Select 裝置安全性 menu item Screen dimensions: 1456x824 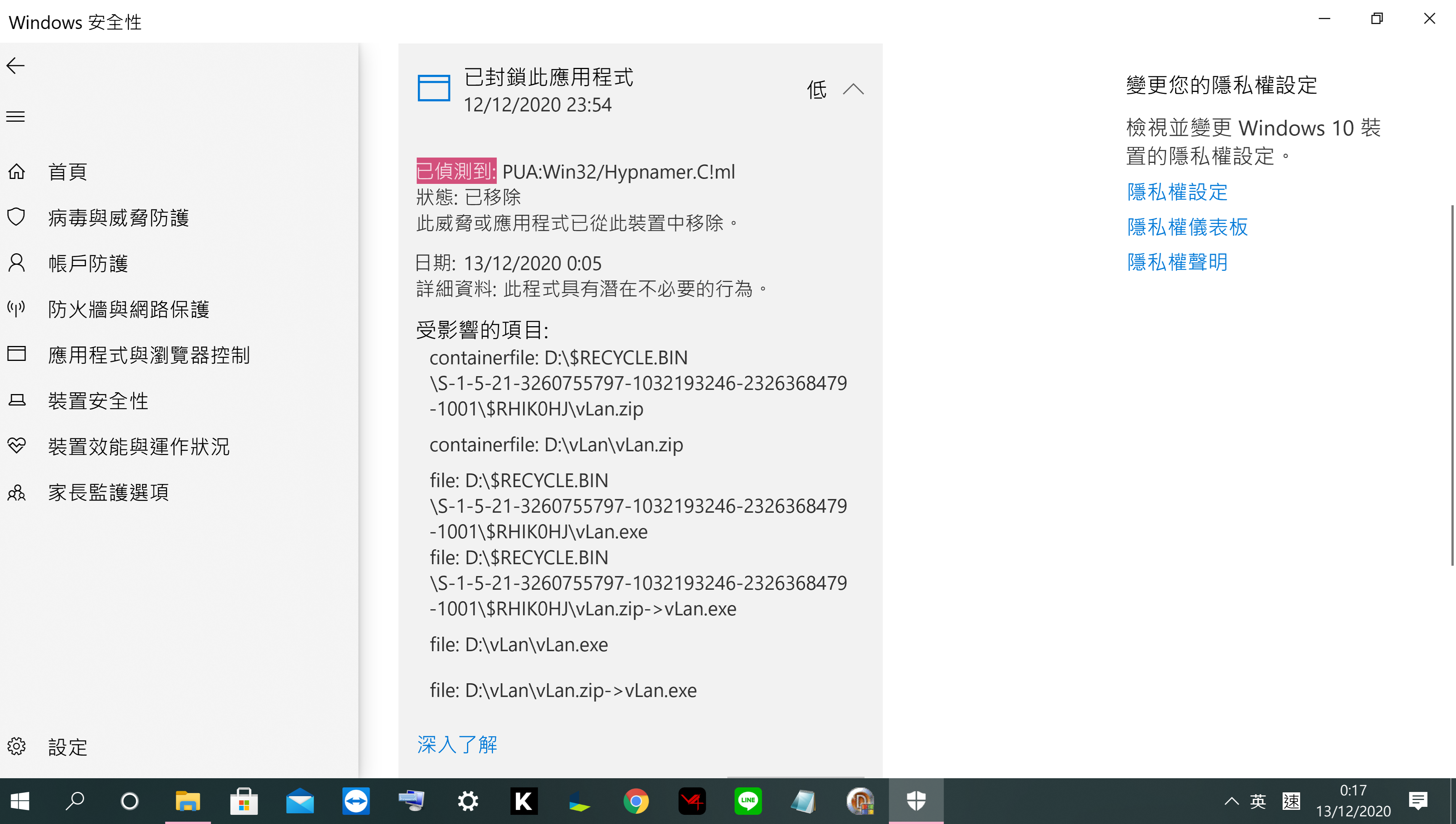[98, 401]
